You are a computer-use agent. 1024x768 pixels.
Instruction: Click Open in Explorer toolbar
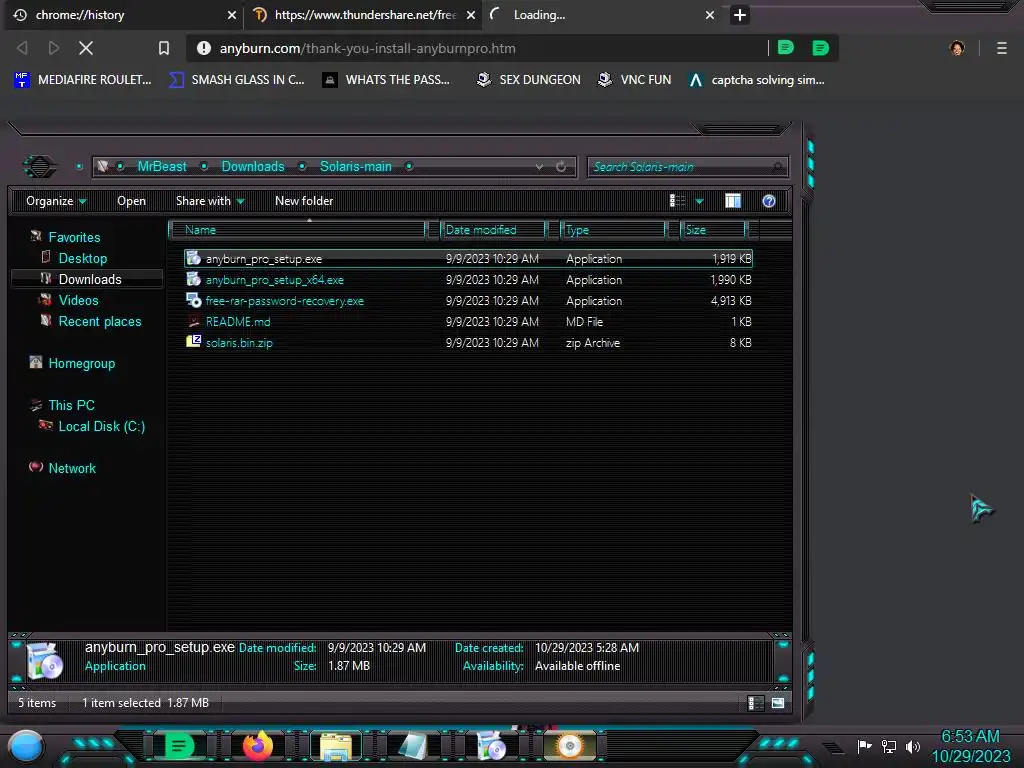tap(131, 201)
